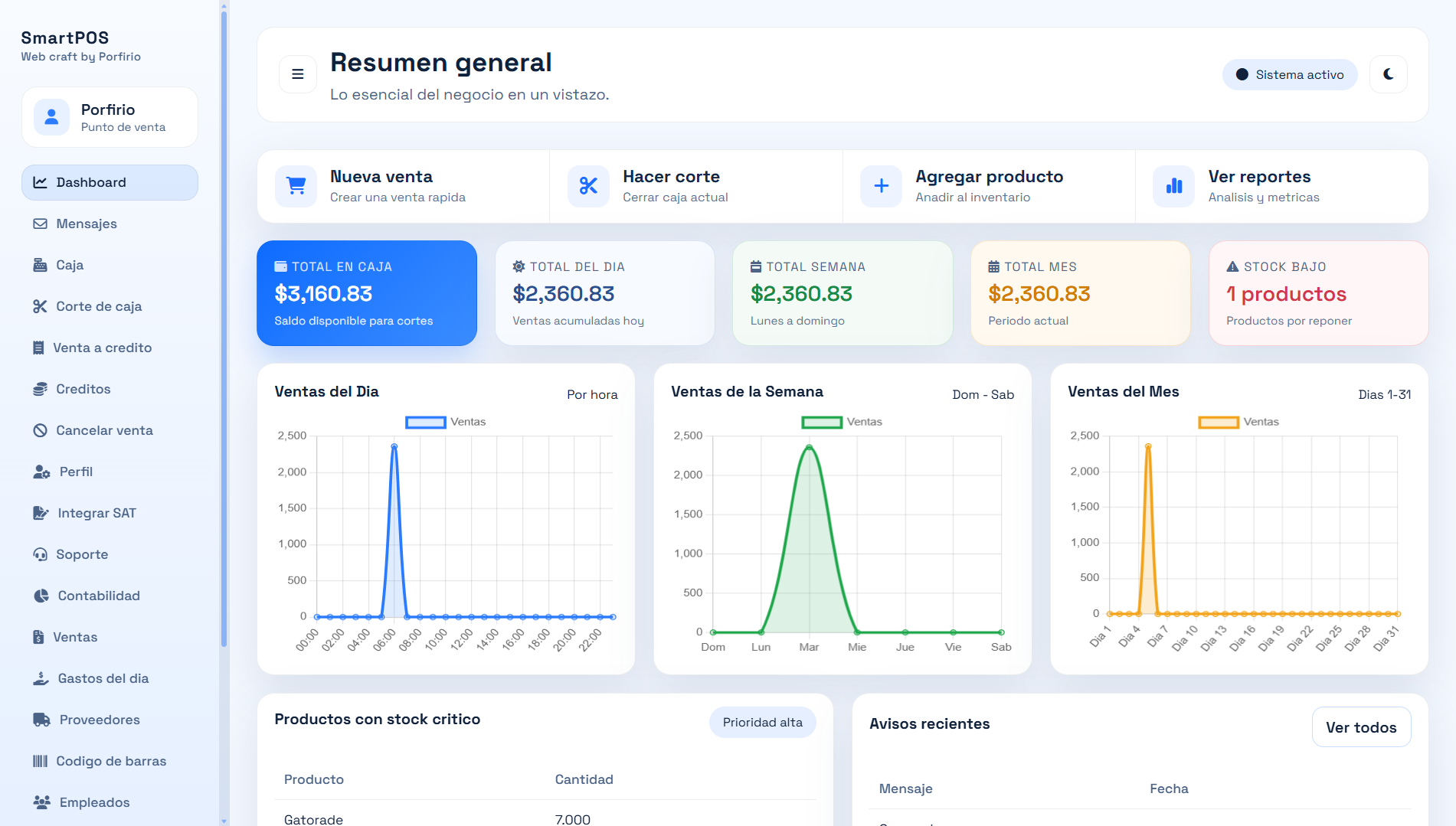Click the Ver todos button

[x=1361, y=727]
